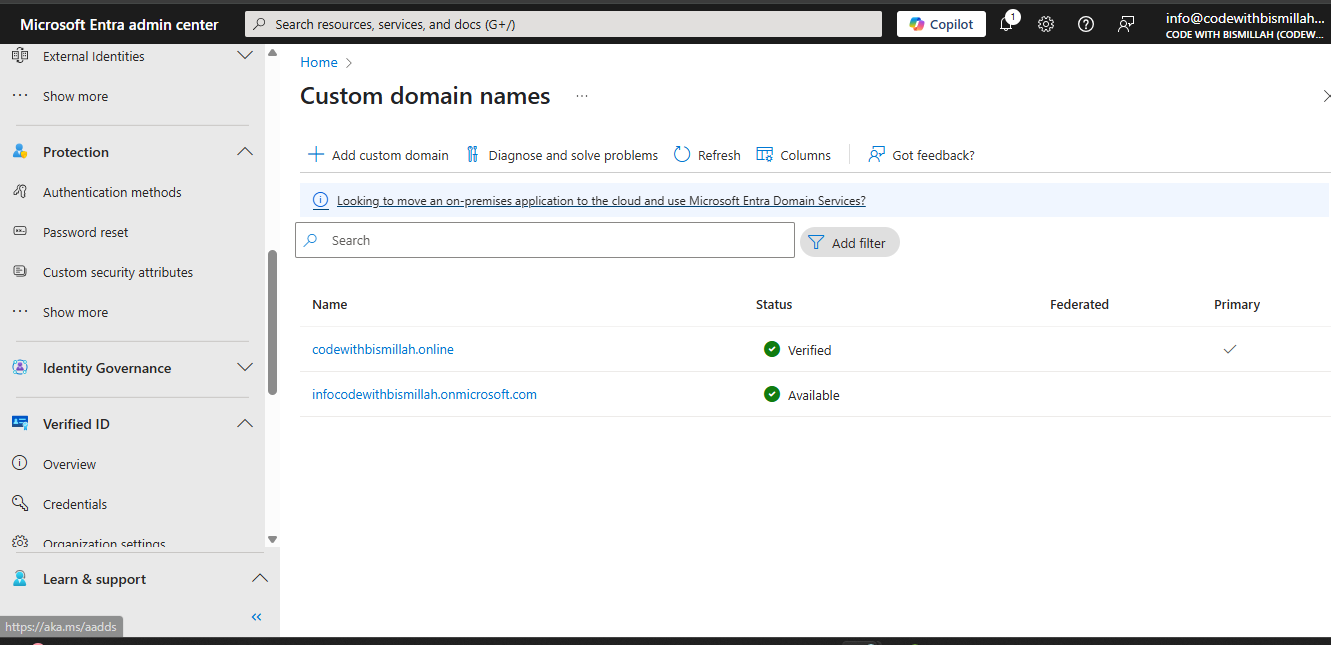Expand pane with right-edge chevron
The width and height of the screenshot is (1331, 645).
[x=1326, y=96]
